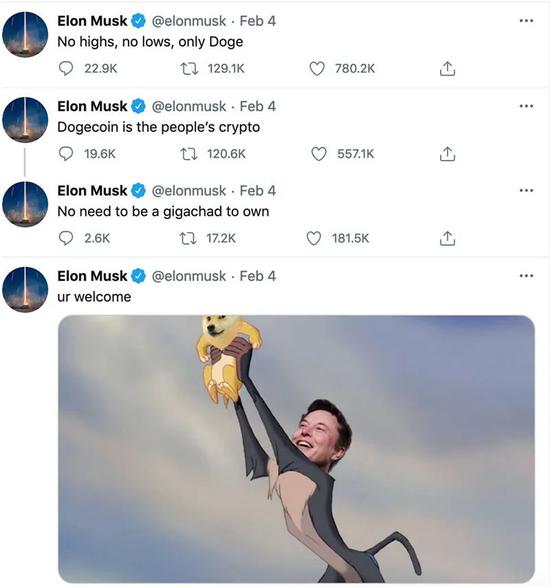The height and width of the screenshot is (587, 550).
Task: Open more options on 'people's crypto' tweet
Action: (526, 106)
